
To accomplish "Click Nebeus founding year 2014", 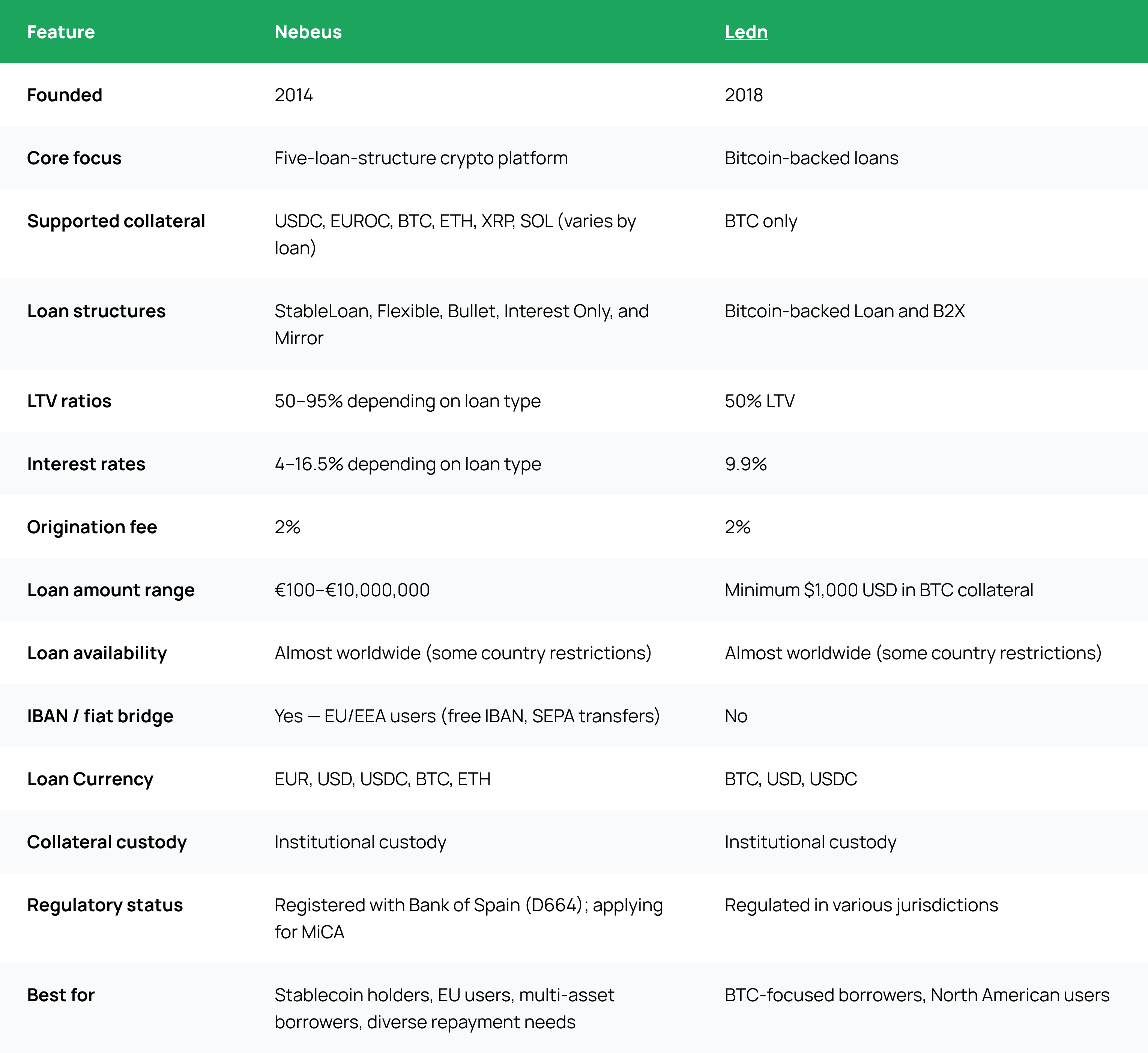I will point(293,95).
